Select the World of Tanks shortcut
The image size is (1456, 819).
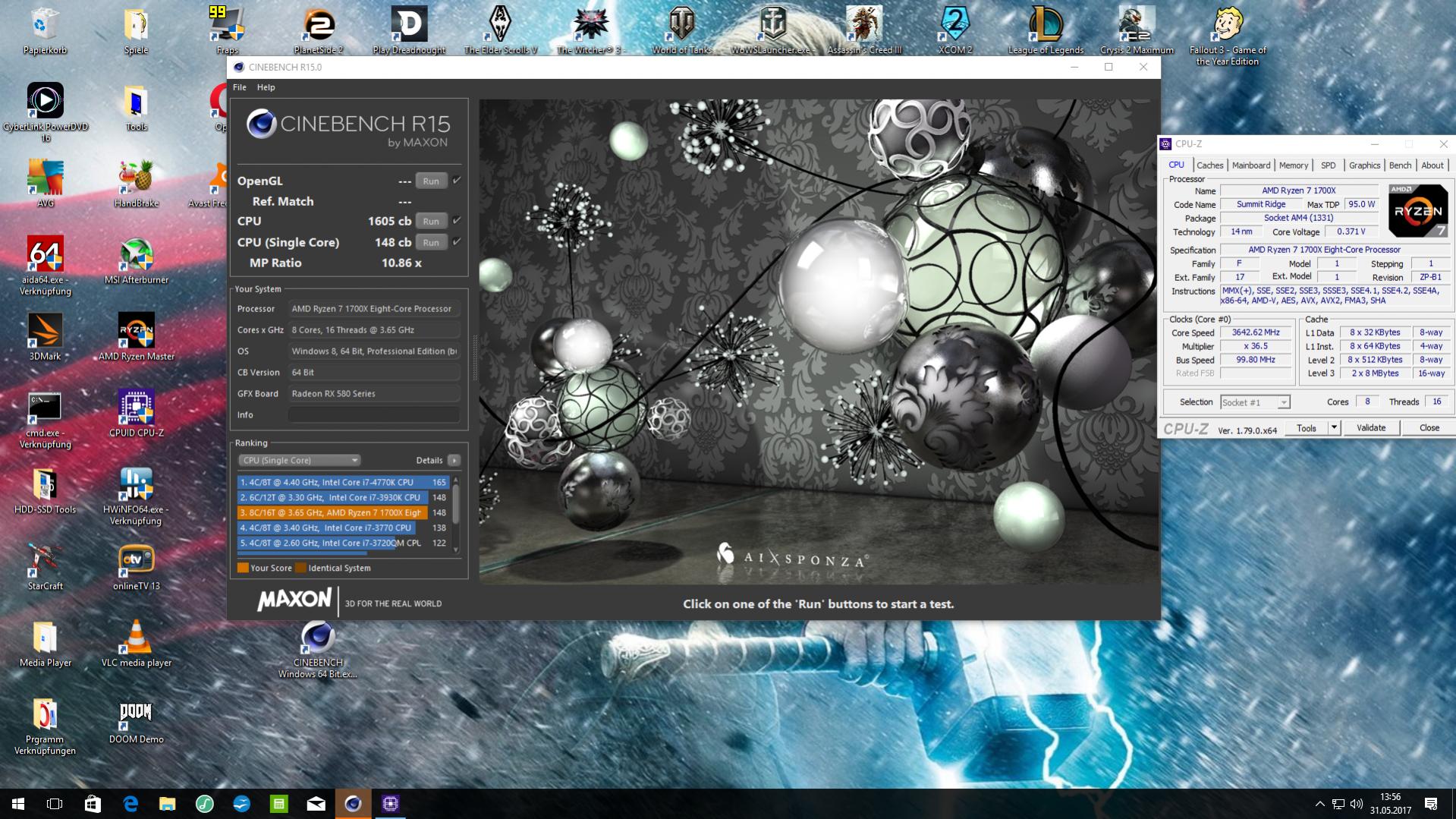coord(682,30)
